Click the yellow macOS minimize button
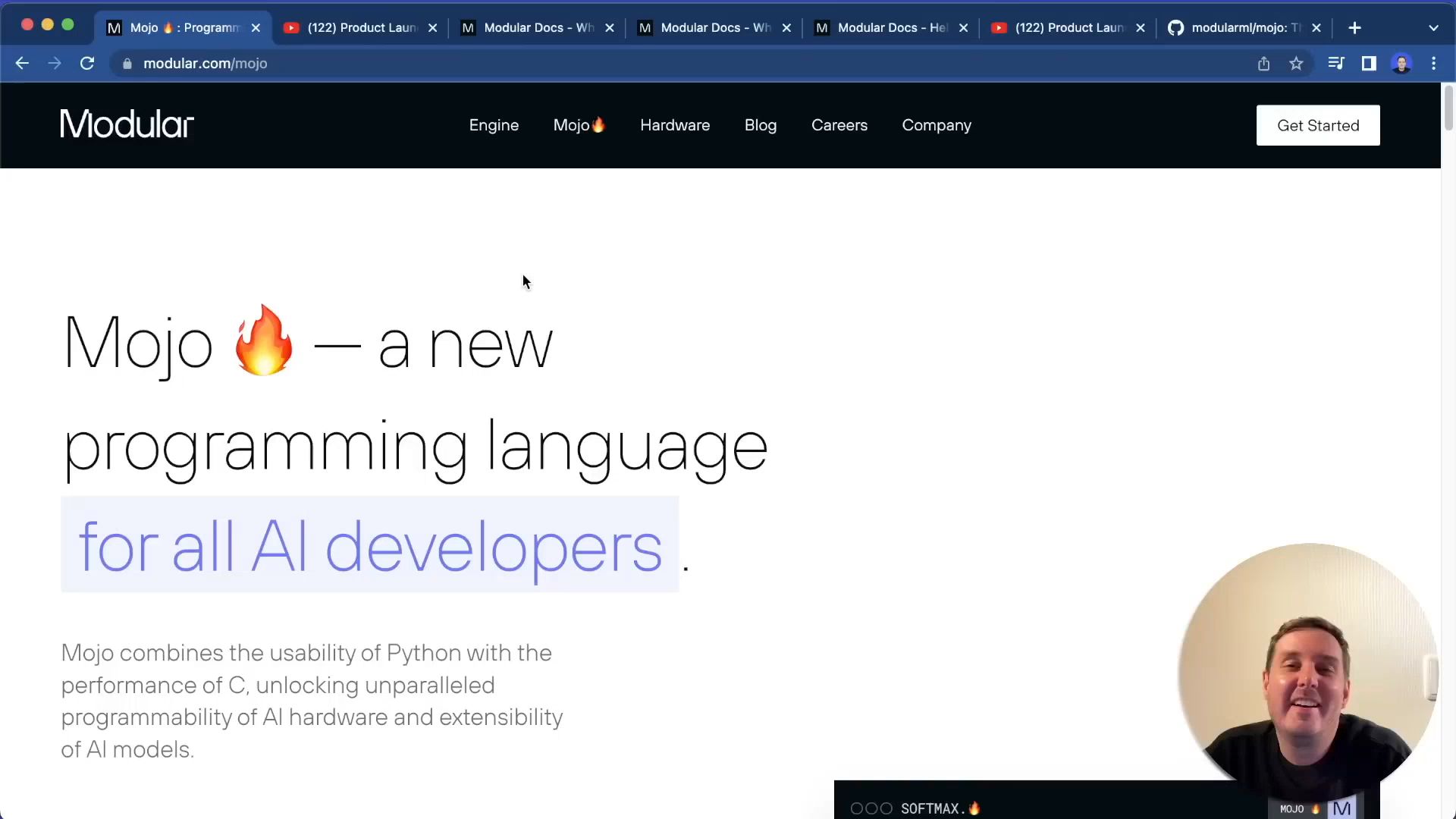 48,24
